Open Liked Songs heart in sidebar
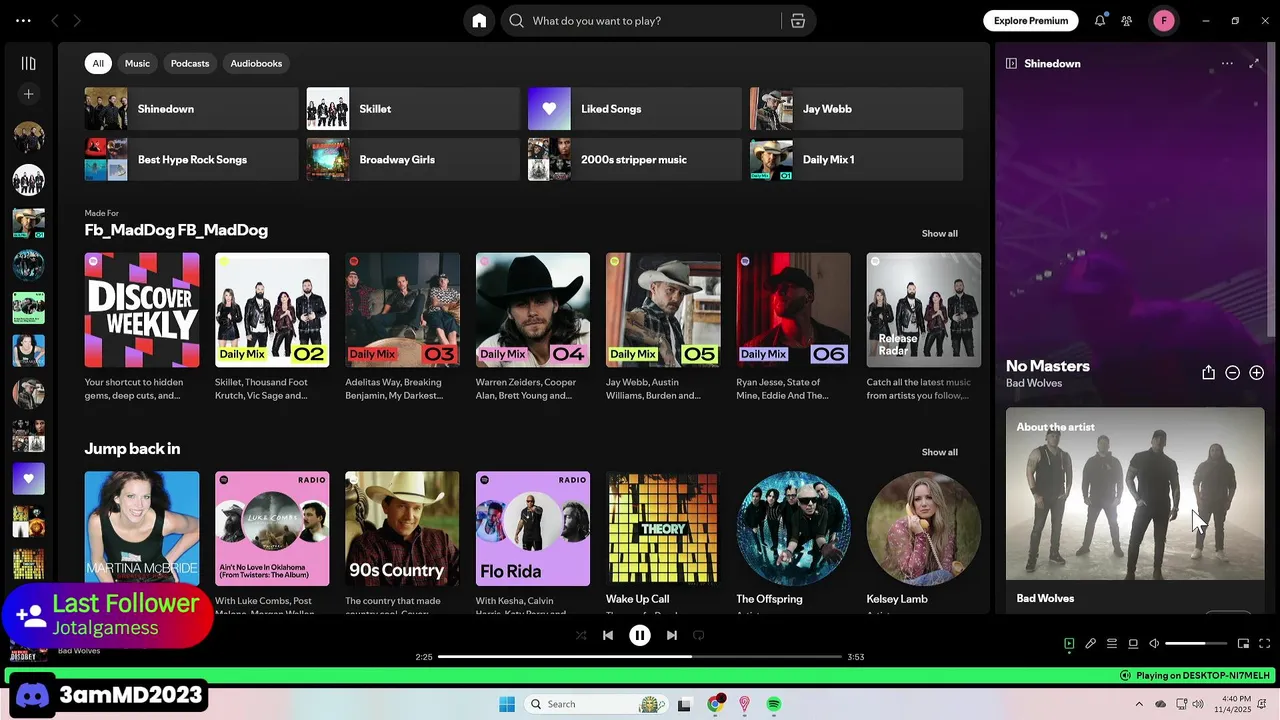The image size is (1280, 720). coord(28,479)
